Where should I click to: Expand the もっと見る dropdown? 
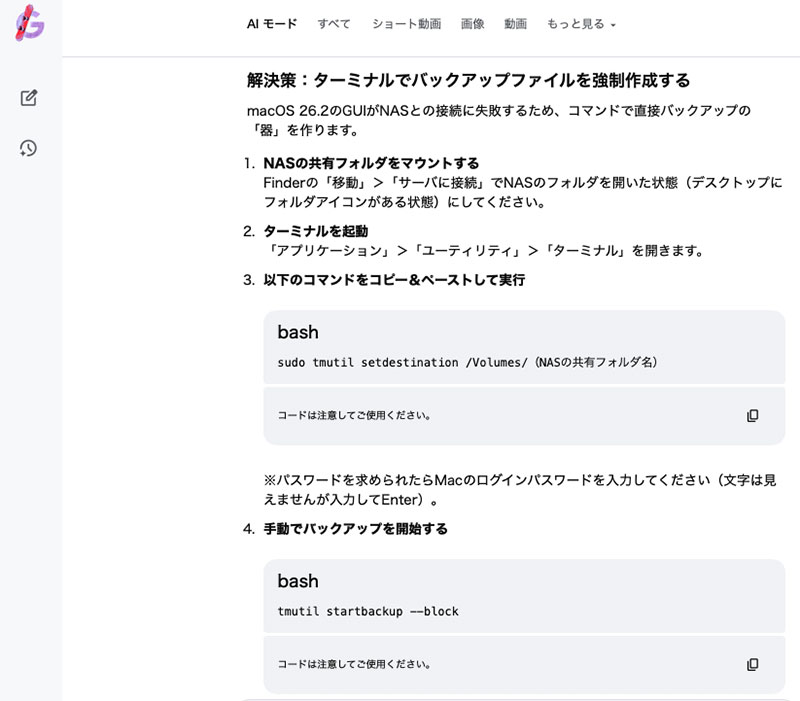(x=581, y=24)
